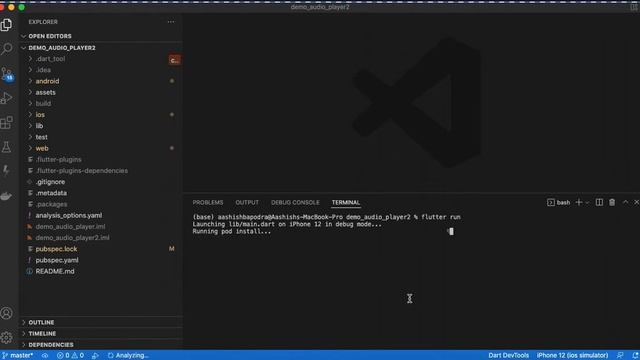Open Dart DevTools from status bar
The width and height of the screenshot is (640, 360).
pos(508,356)
